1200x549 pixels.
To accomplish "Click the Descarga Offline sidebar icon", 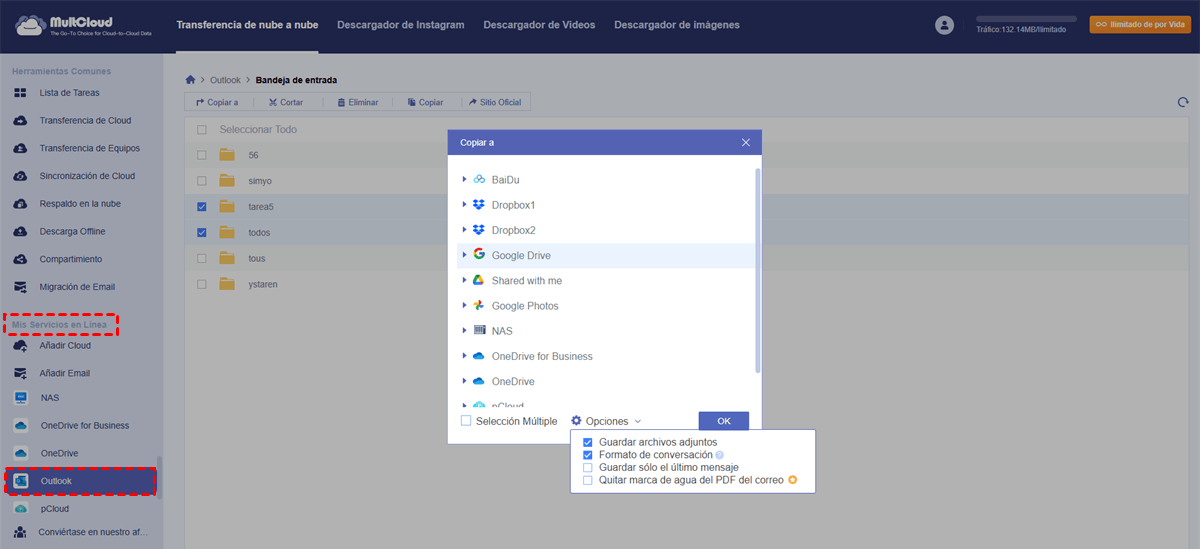I will 20,232.
